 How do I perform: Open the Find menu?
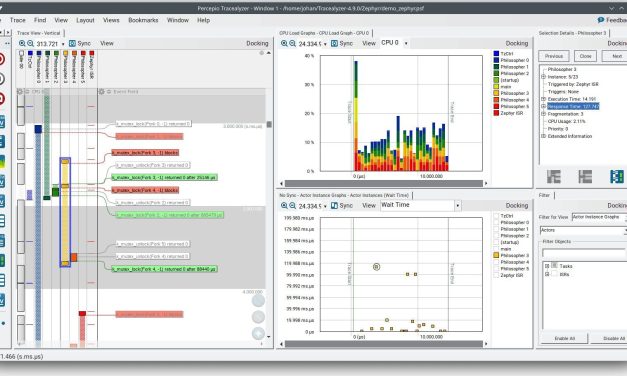40,20
